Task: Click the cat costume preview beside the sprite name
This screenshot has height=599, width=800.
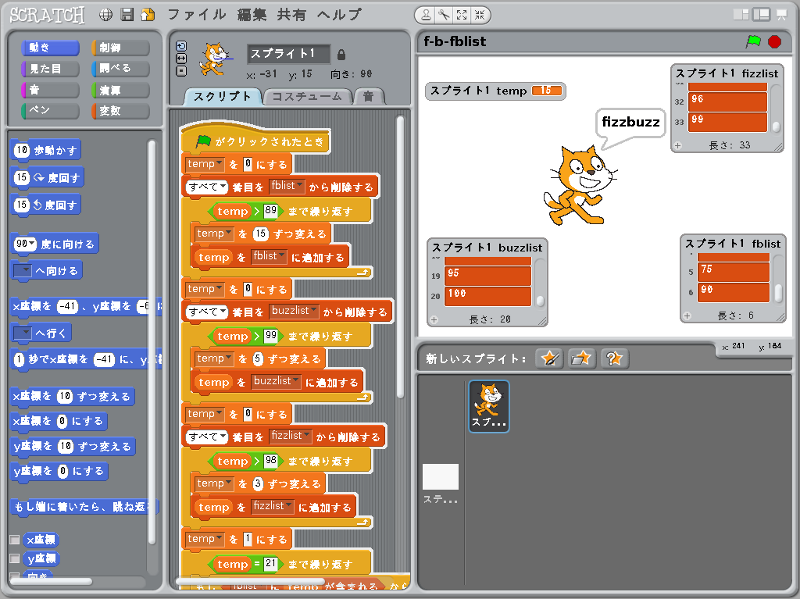Action: (x=214, y=59)
